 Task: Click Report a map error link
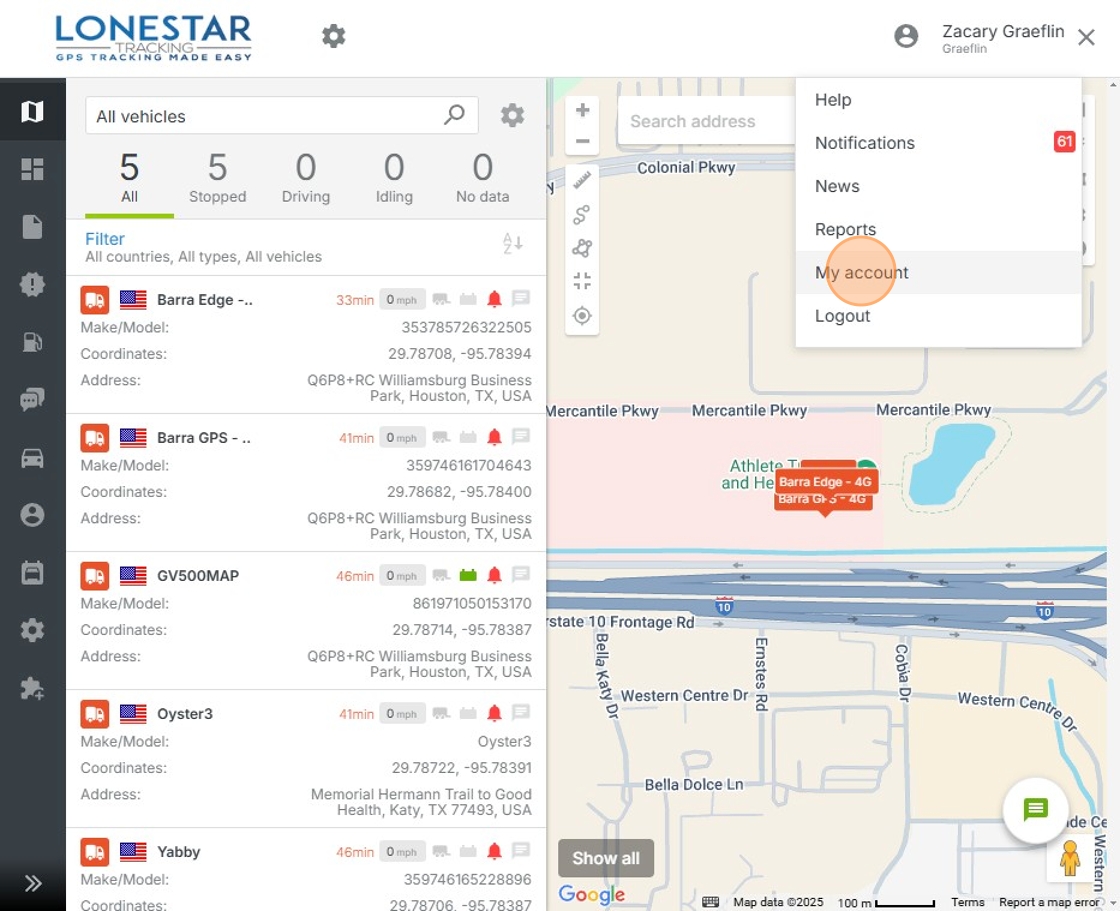pos(1049,902)
